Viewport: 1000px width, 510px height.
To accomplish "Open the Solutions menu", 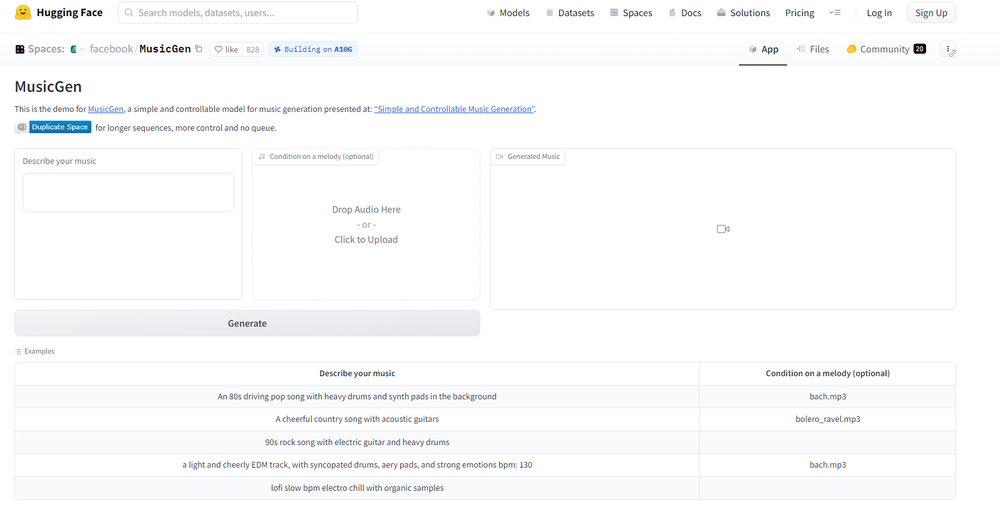I will pos(743,13).
